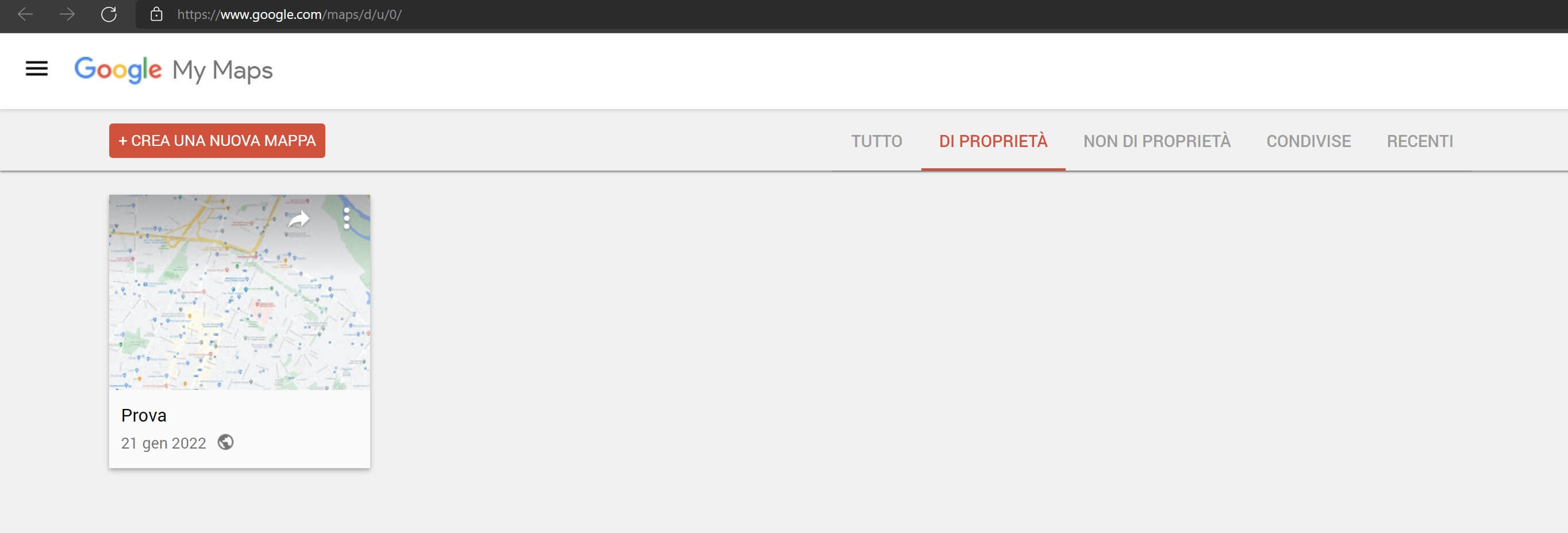The image size is (1568, 533).
Task: View the RECENTI tab
Action: (x=1420, y=141)
